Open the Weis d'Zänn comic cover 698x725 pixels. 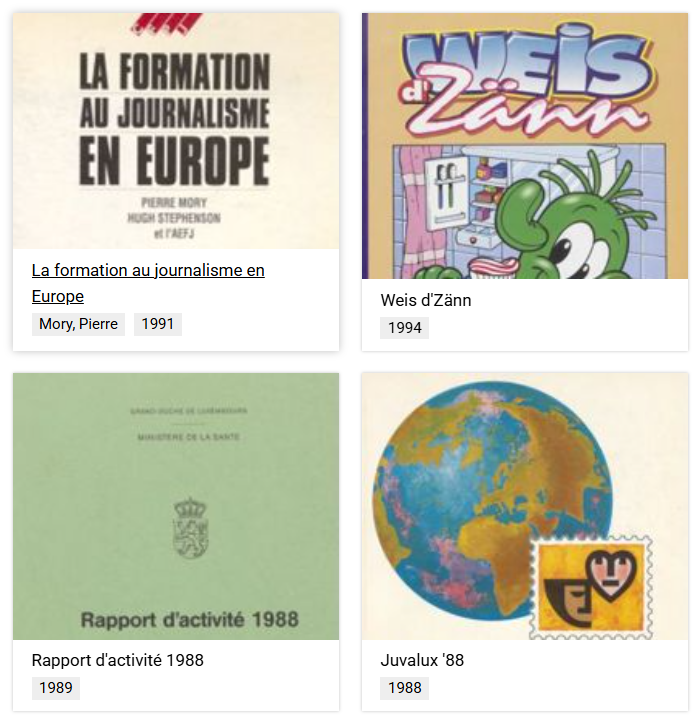click(x=525, y=146)
